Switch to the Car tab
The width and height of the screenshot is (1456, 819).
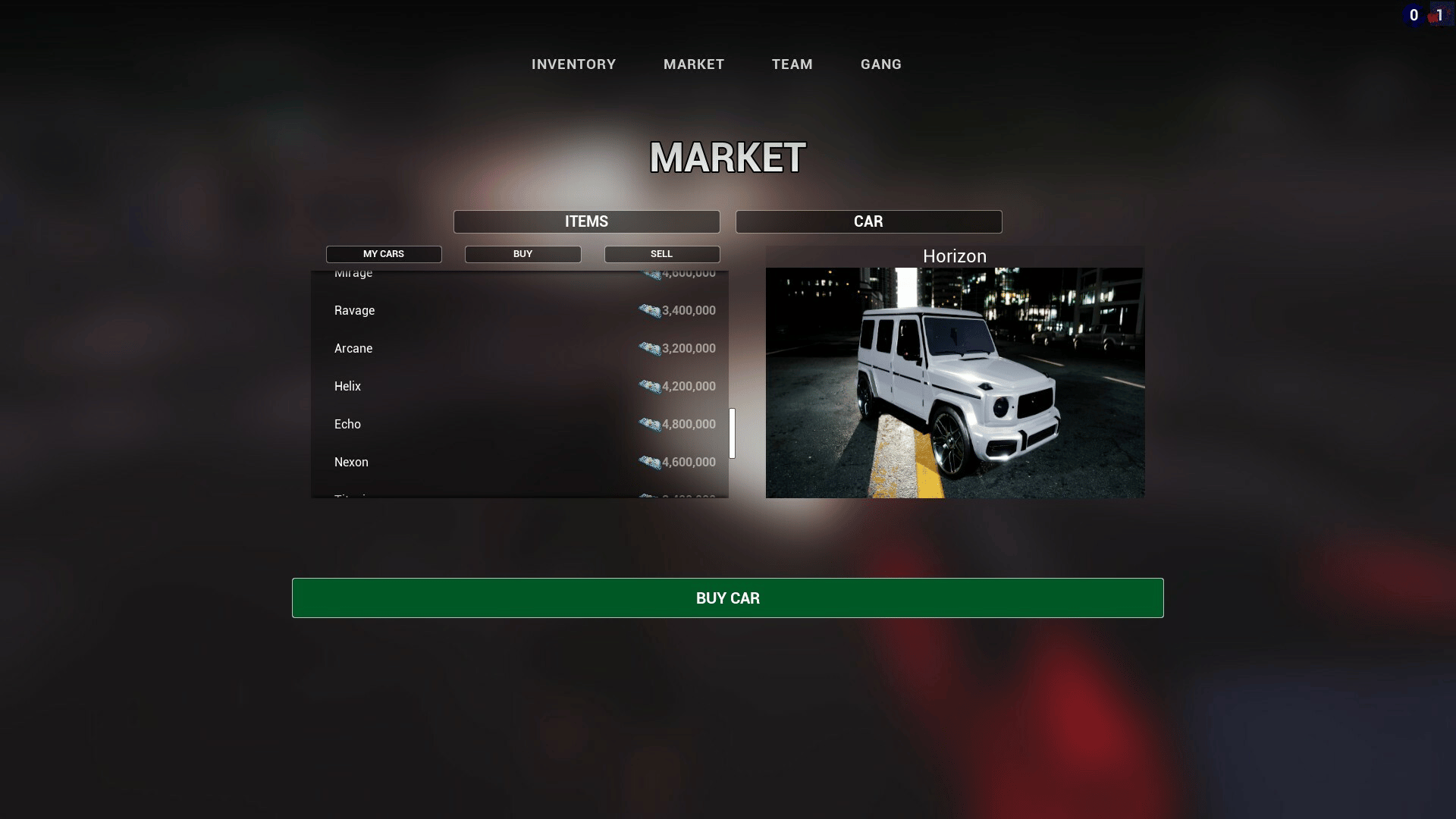[868, 221]
